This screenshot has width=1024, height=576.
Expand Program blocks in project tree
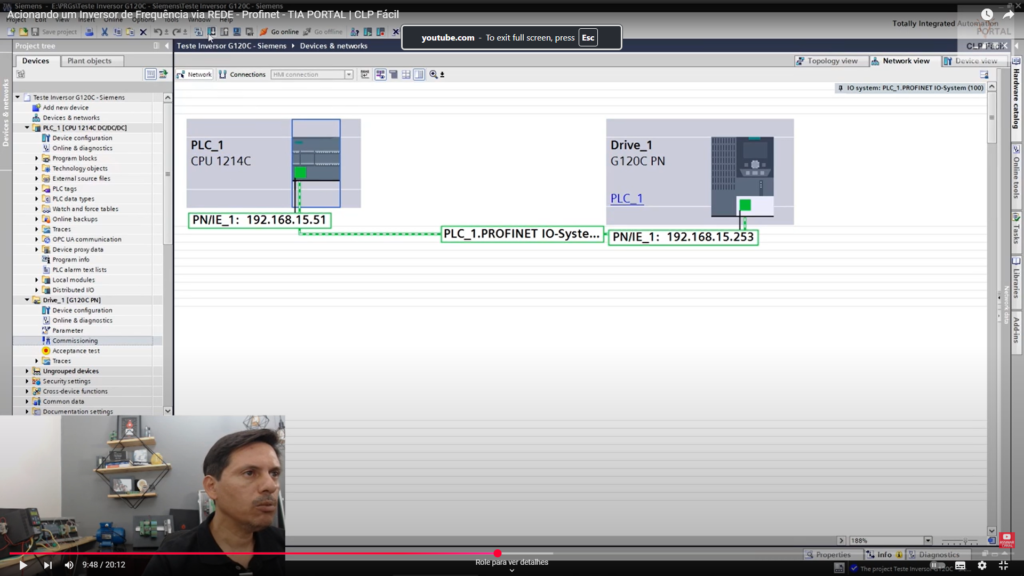pyautogui.click(x=37, y=158)
